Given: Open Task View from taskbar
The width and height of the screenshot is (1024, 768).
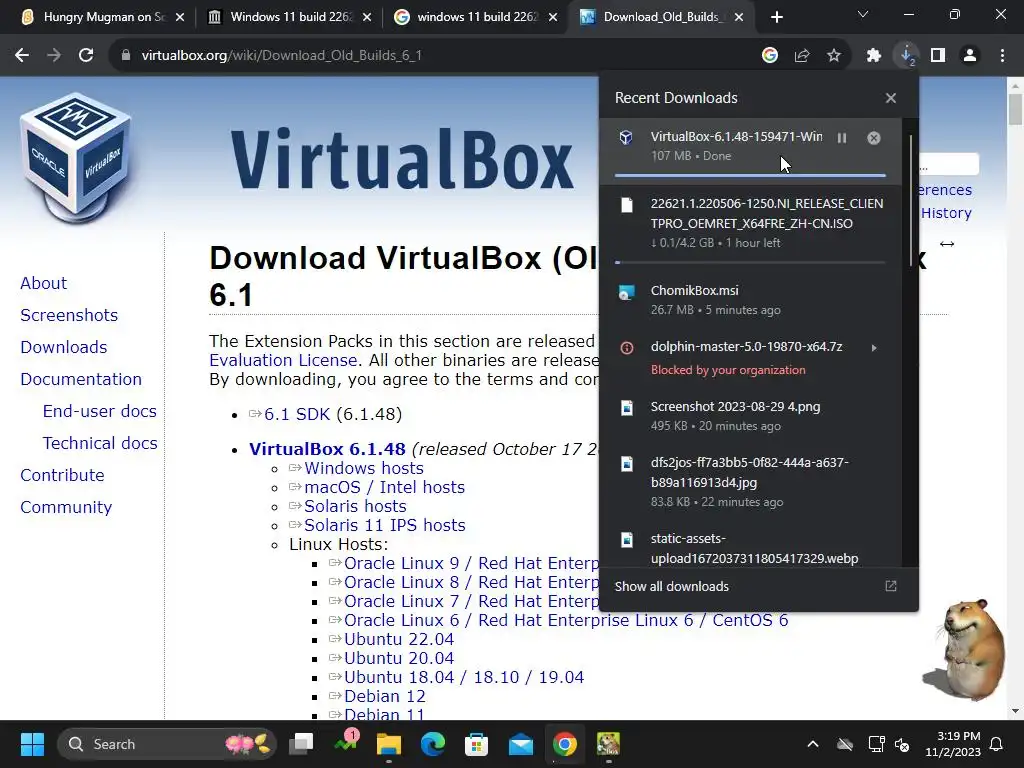Looking at the screenshot, I should [302, 744].
